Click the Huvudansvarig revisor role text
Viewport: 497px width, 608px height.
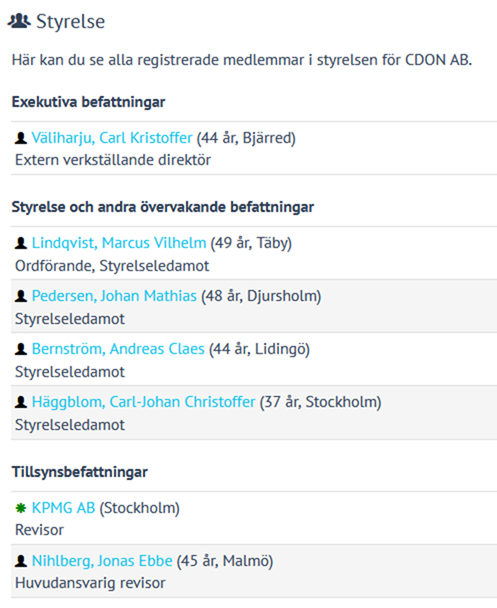[90, 583]
